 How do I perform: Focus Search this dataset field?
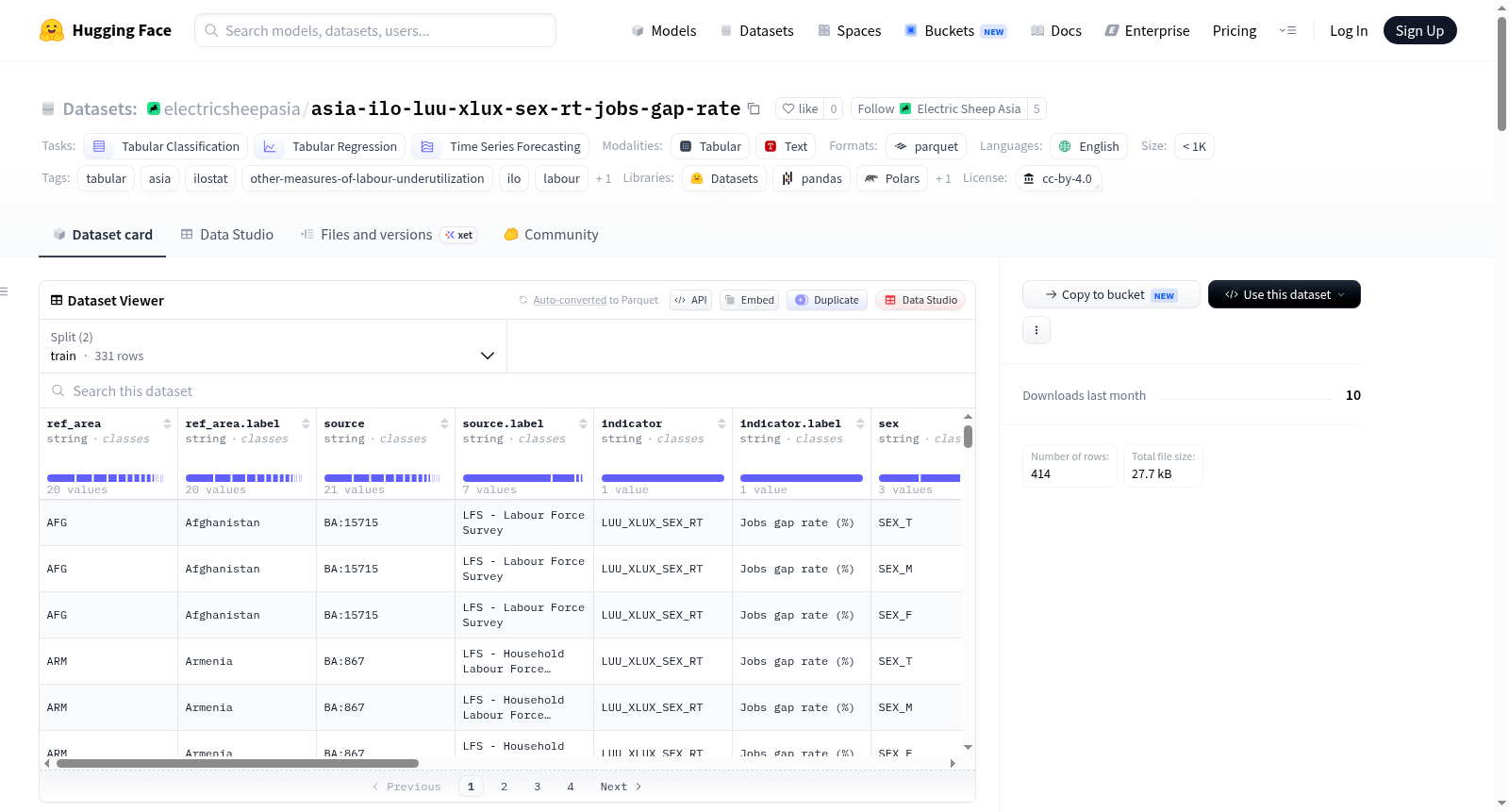(x=507, y=390)
